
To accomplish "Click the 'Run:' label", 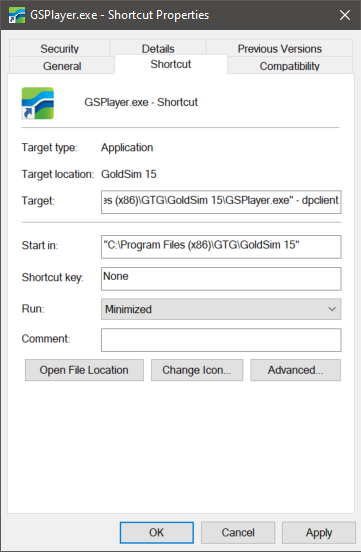I will (x=33, y=309).
